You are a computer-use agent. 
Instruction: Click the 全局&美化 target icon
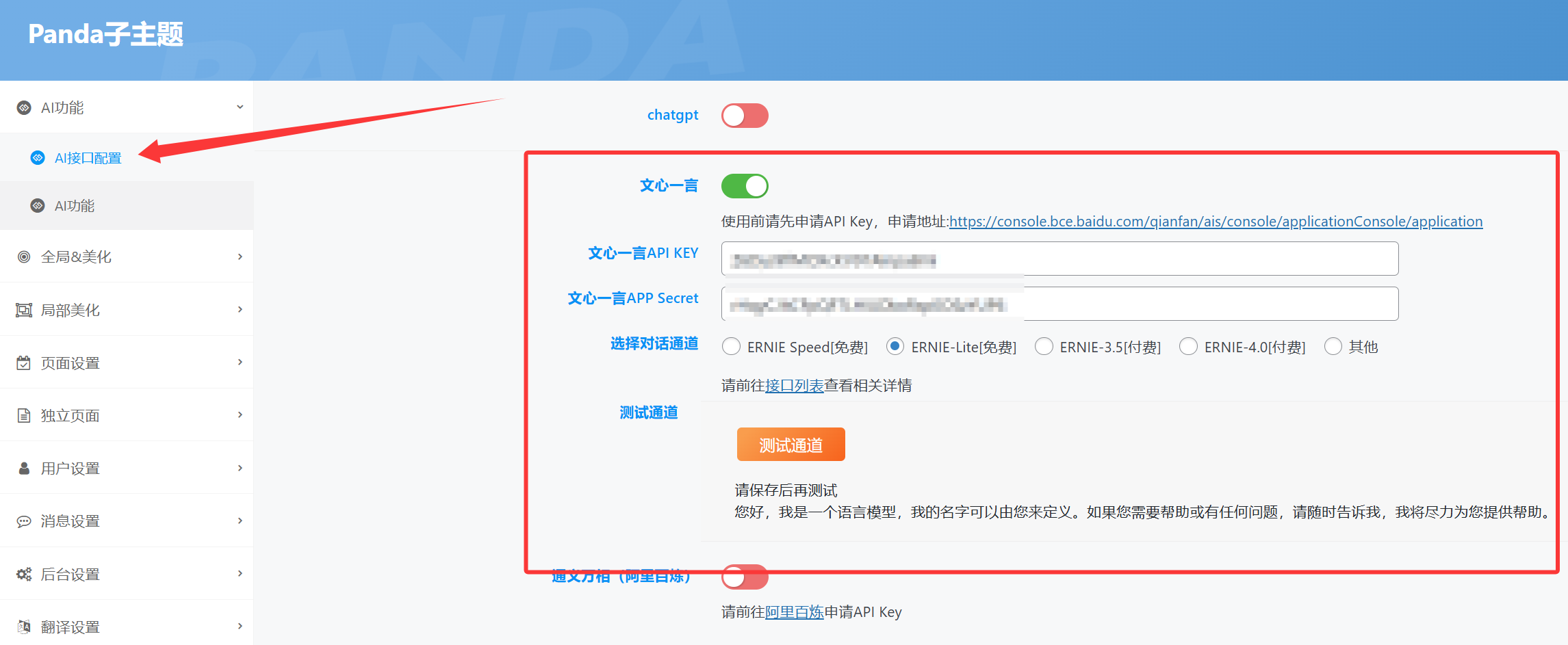pos(24,256)
